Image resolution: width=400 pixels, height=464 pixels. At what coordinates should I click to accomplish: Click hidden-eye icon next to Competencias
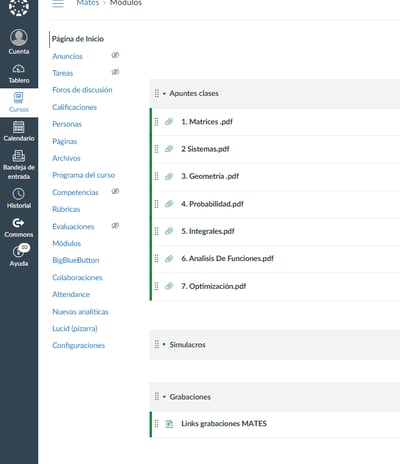tap(115, 191)
